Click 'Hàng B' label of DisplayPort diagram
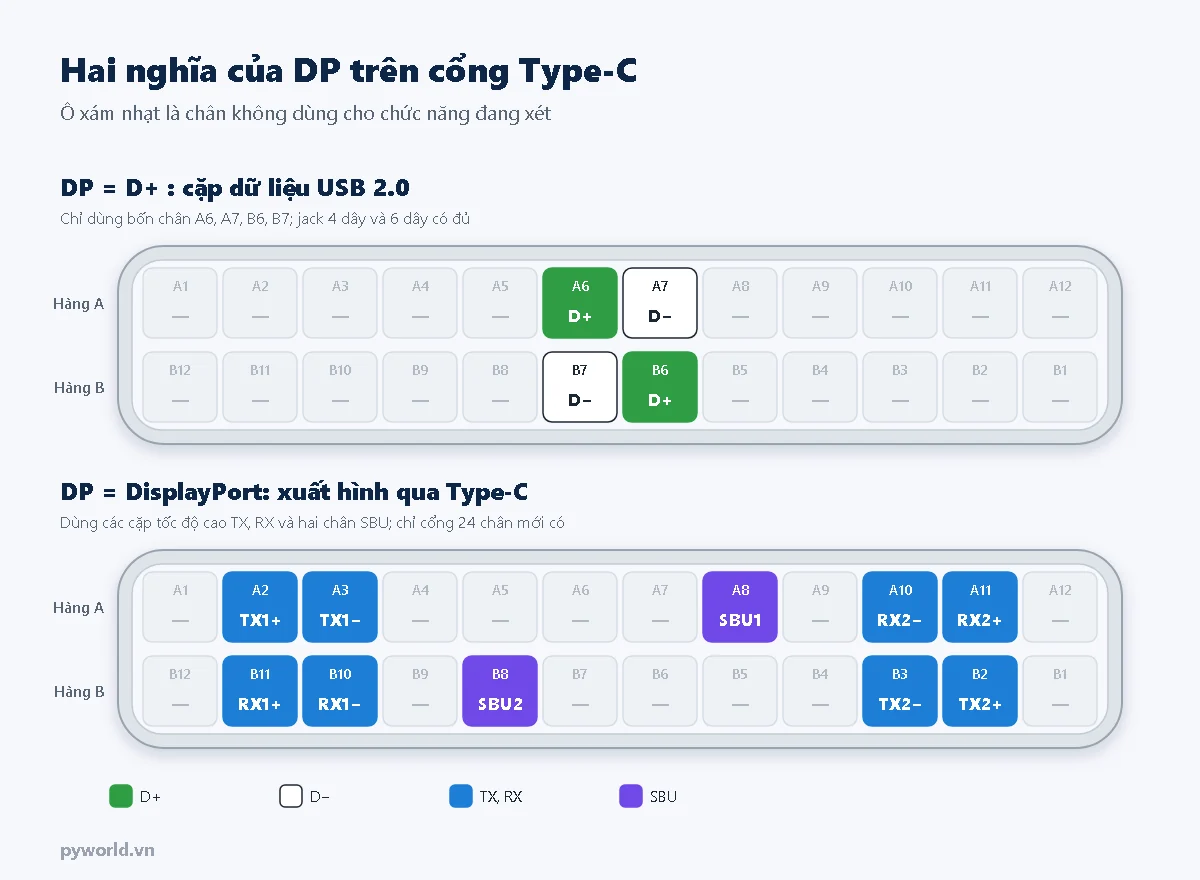 coord(79,692)
